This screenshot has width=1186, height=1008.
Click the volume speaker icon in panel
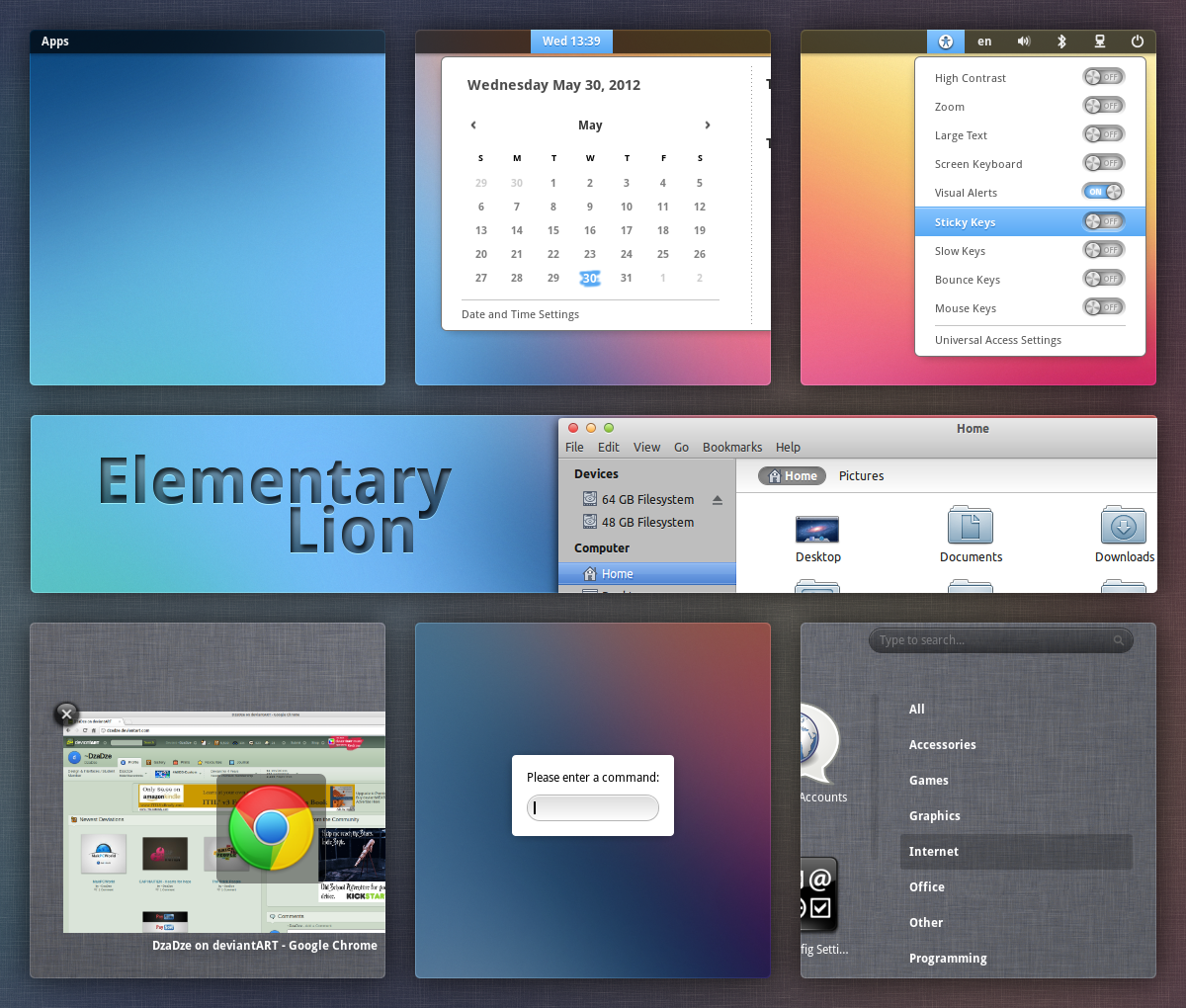[1024, 42]
